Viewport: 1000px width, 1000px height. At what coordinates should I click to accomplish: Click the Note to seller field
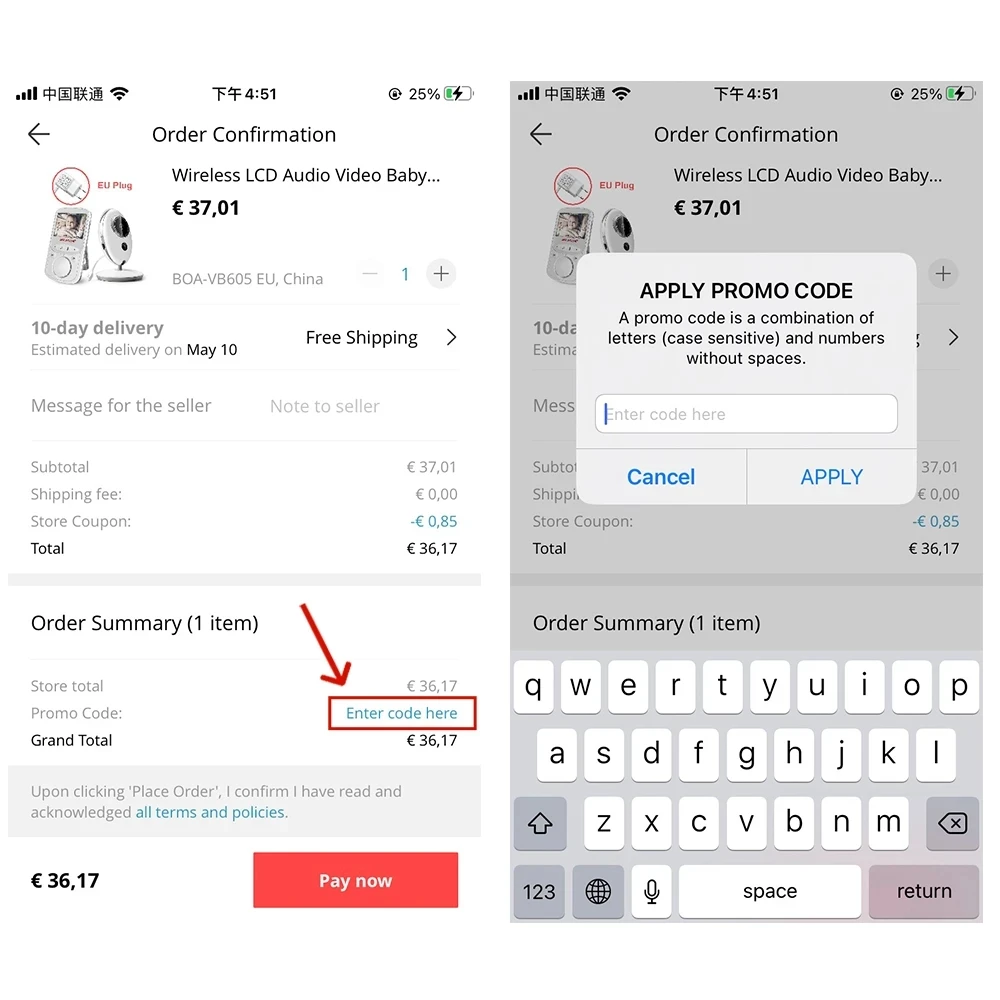tap(325, 406)
